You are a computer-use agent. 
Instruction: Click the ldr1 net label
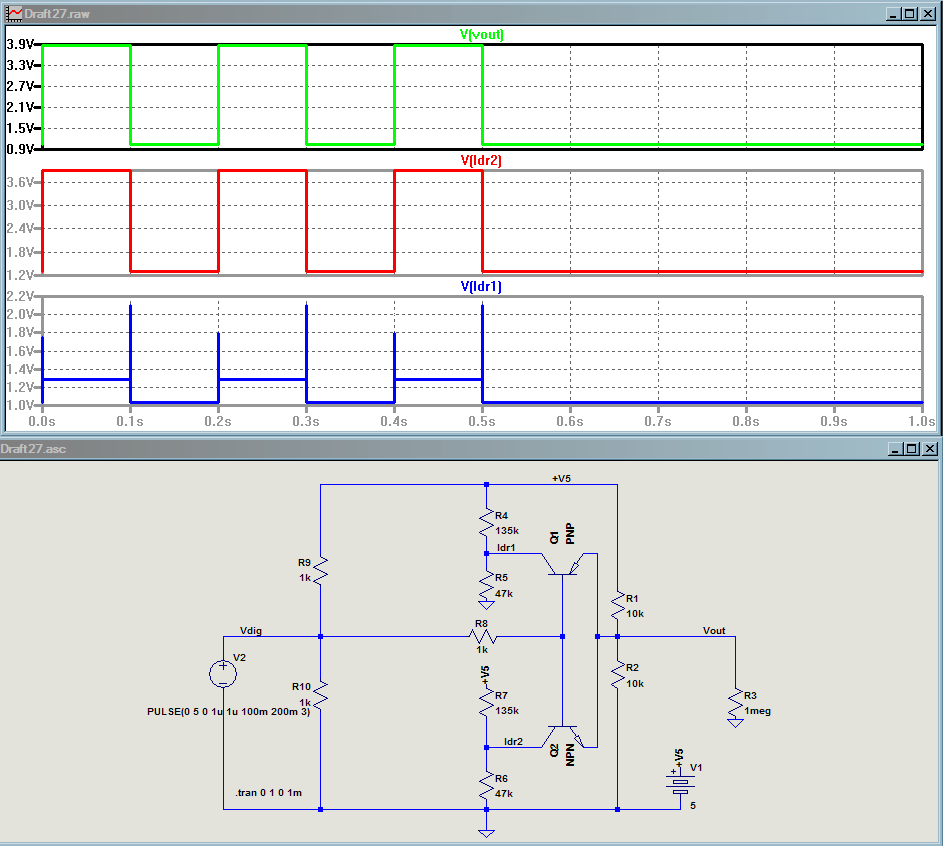[506, 548]
